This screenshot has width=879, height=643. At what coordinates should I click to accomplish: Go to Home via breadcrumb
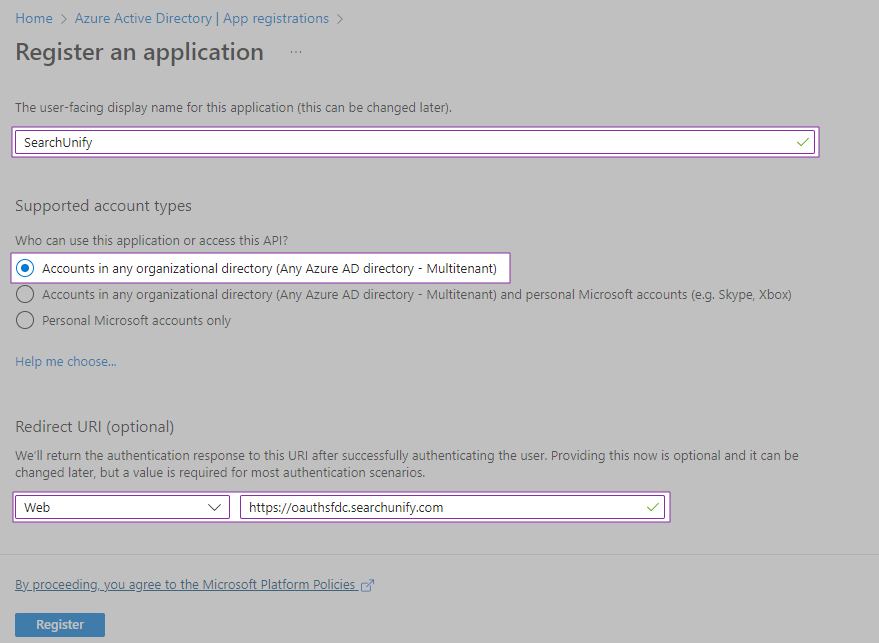(34, 19)
